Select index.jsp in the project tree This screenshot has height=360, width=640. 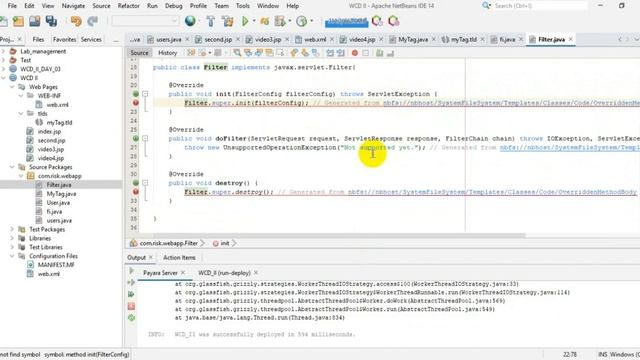[x=49, y=131]
